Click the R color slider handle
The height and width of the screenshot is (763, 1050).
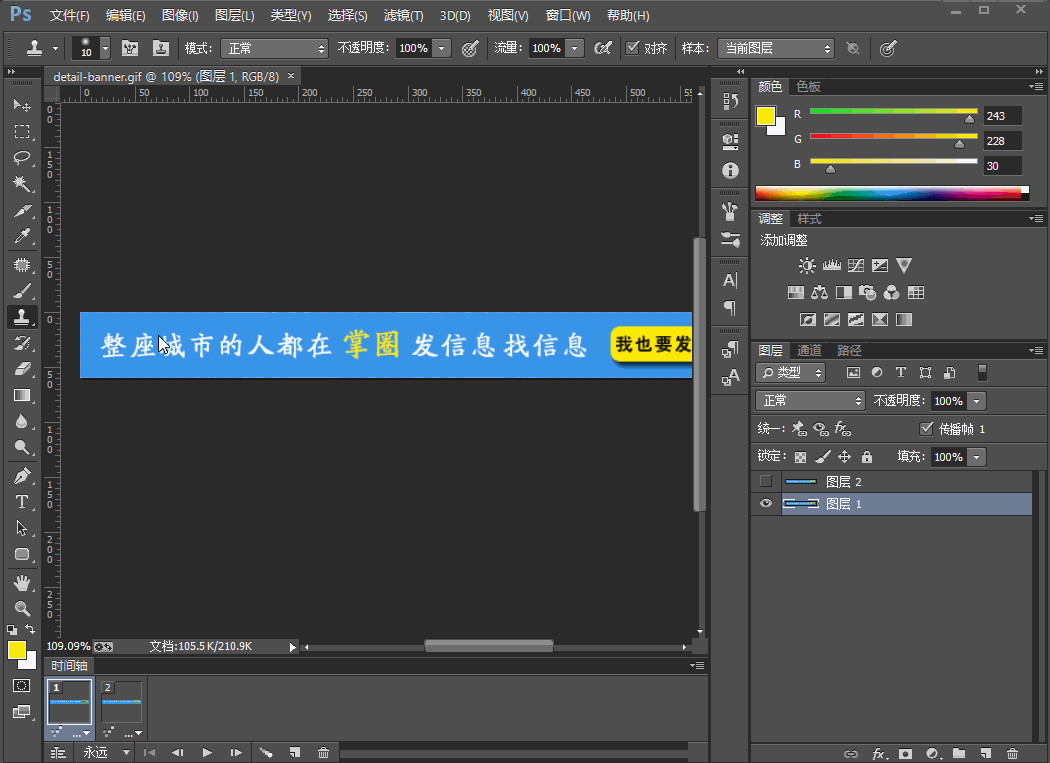pos(969,119)
